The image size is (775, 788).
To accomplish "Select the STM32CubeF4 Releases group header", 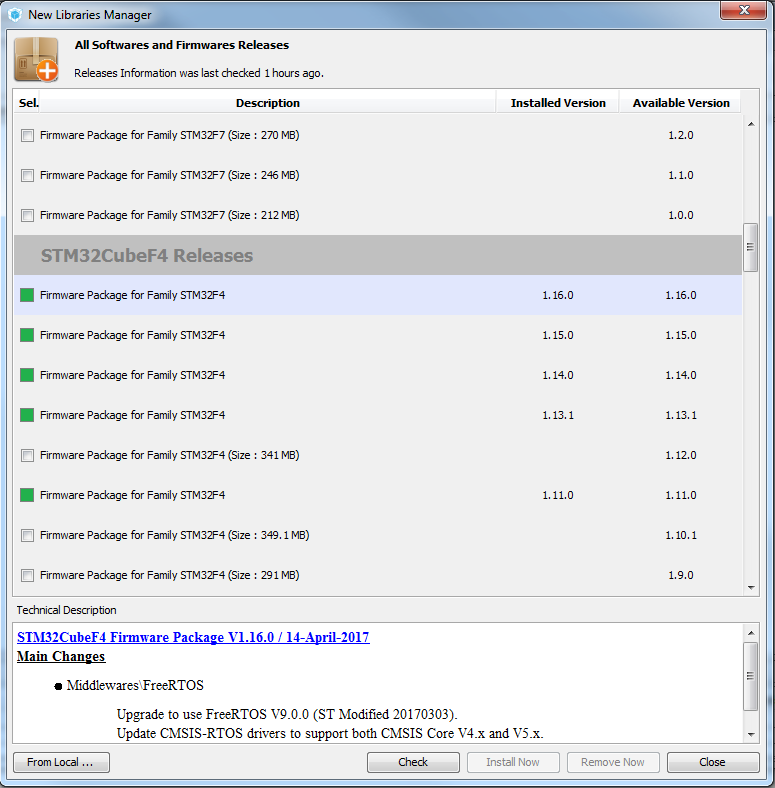I will pyautogui.click(x=378, y=255).
